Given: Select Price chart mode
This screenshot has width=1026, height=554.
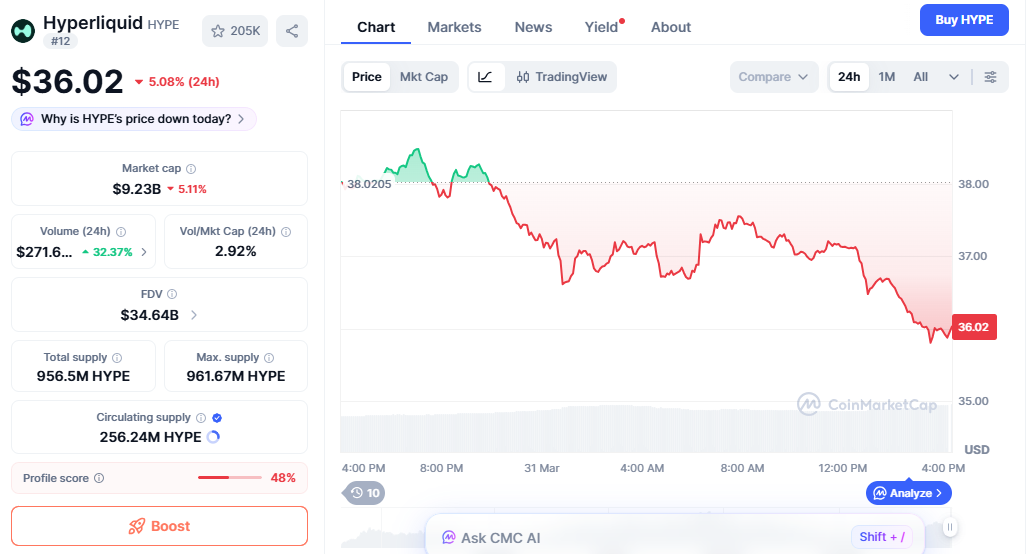Looking at the screenshot, I should (366, 77).
